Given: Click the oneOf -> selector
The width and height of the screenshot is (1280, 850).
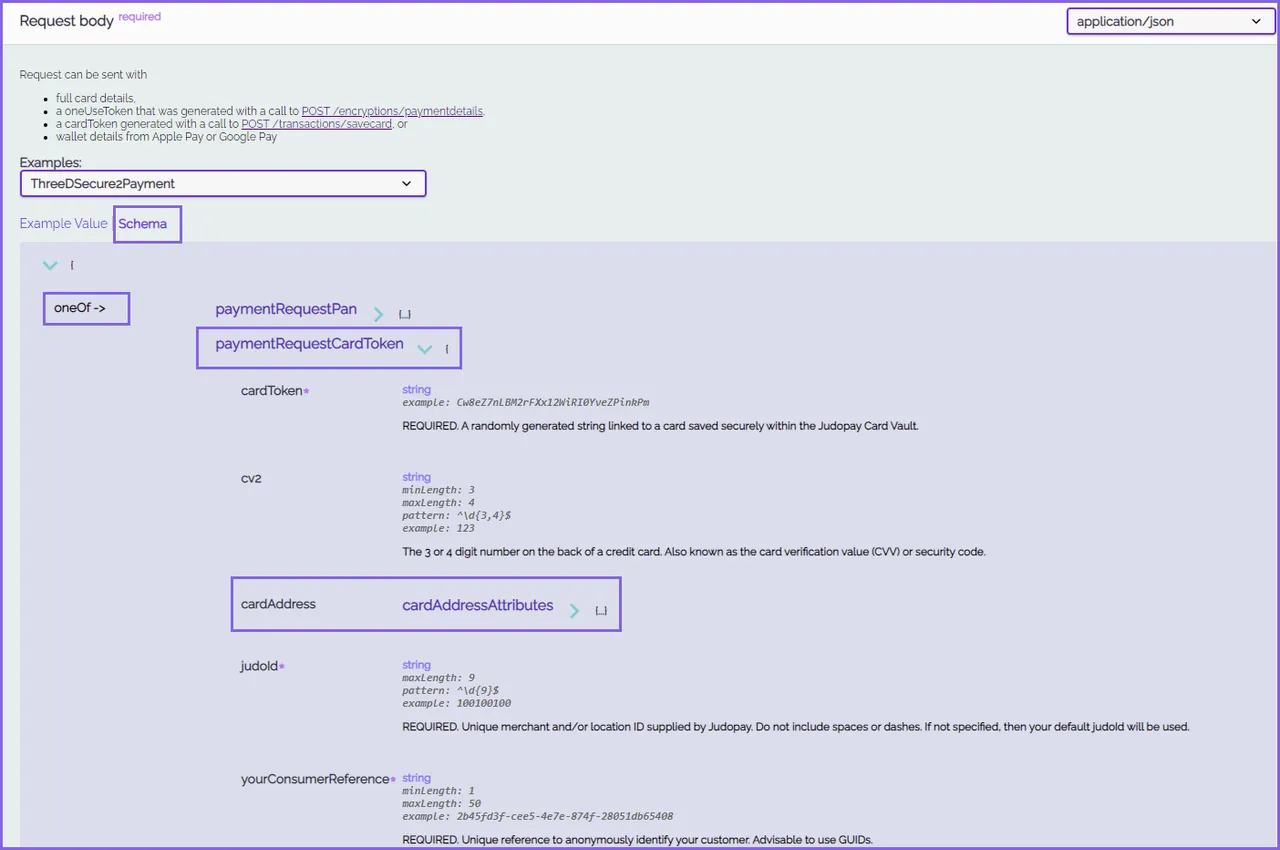Looking at the screenshot, I should (85, 308).
